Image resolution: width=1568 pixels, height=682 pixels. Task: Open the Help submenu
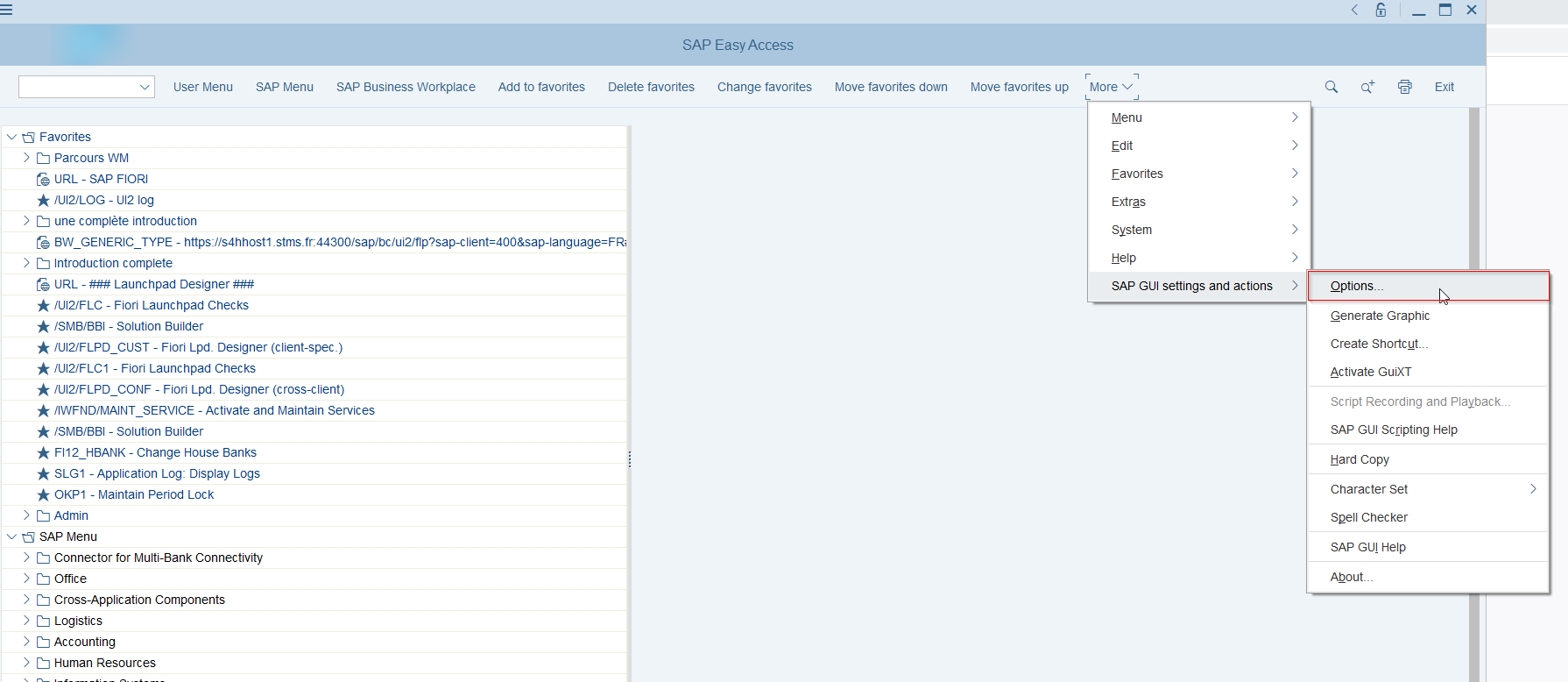click(x=1199, y=258)
